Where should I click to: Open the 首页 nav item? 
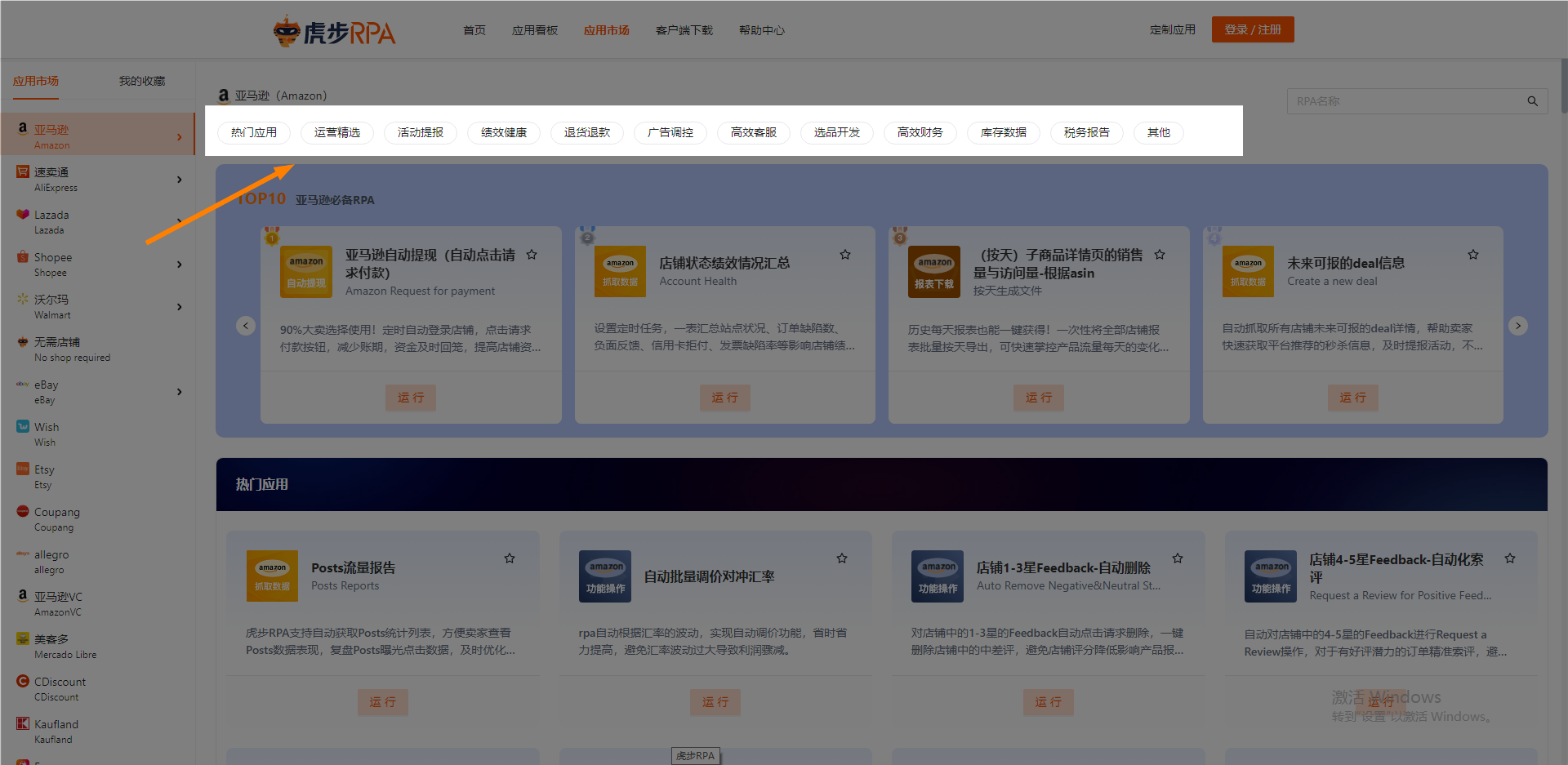(474, 30)
